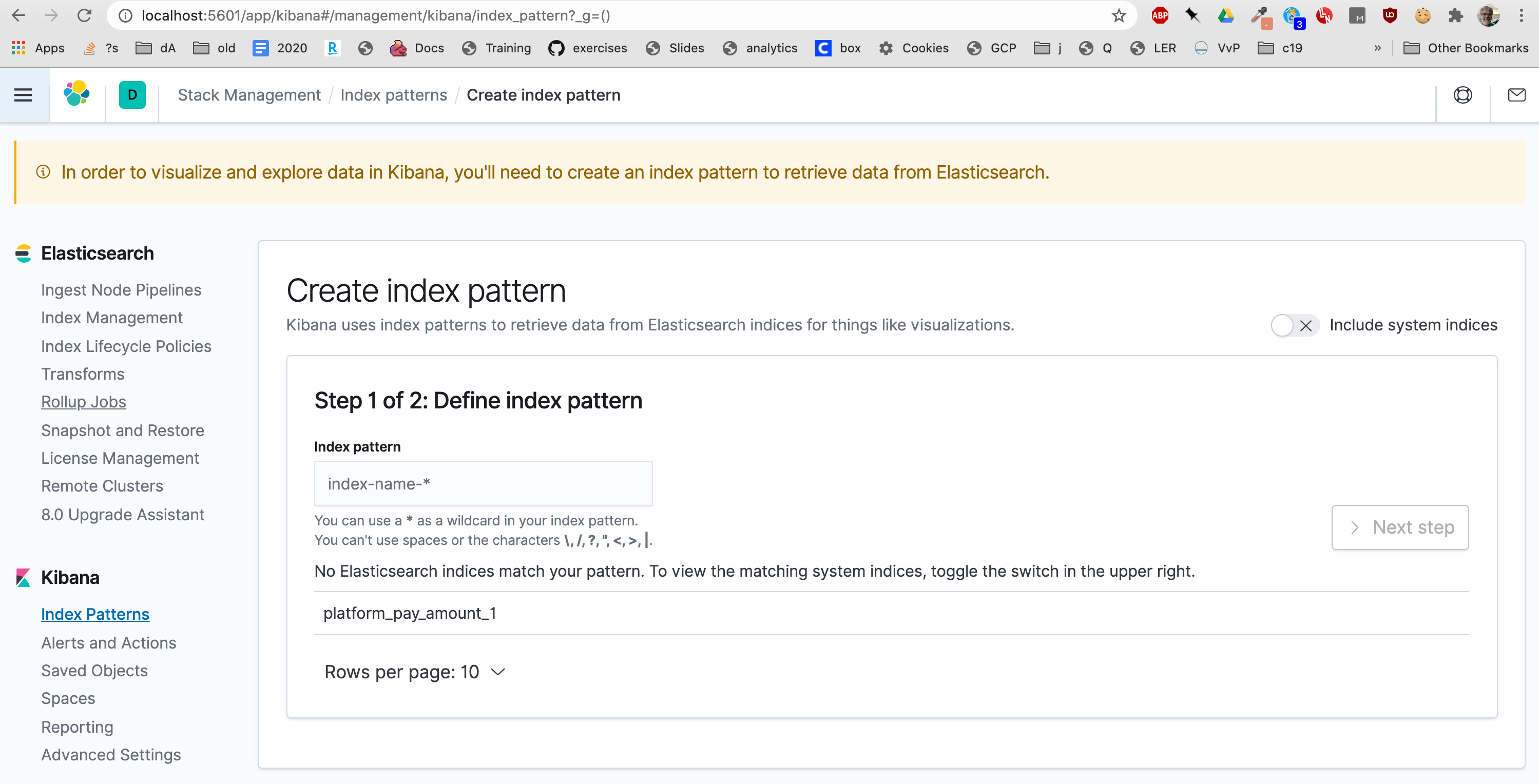Click the AdBlock Plus extension icon

pos(1159,15)
